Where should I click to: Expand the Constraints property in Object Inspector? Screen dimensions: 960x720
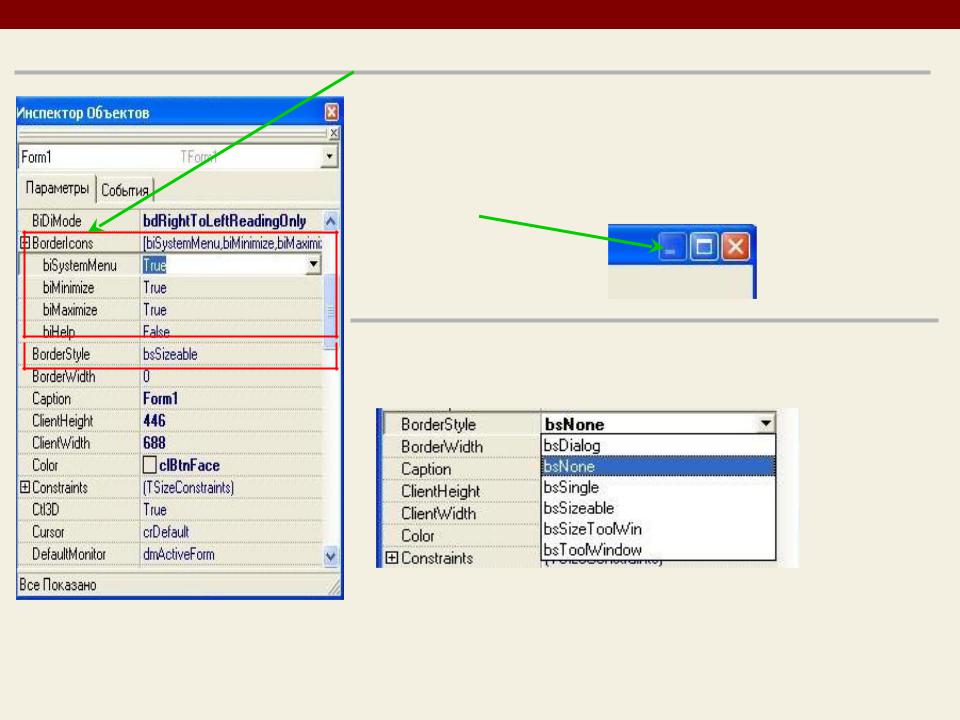pos(25,487)
